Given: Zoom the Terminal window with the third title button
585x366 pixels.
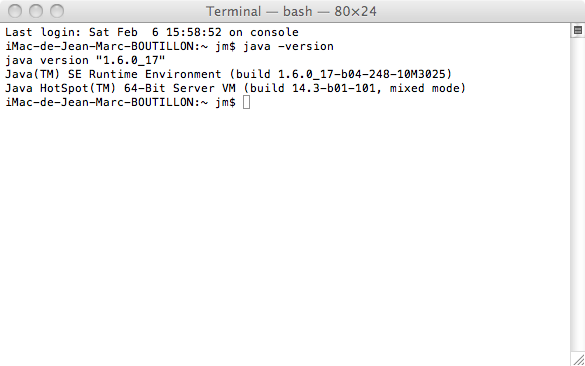Looking at the screenshot, I should (x=57, y=11).
